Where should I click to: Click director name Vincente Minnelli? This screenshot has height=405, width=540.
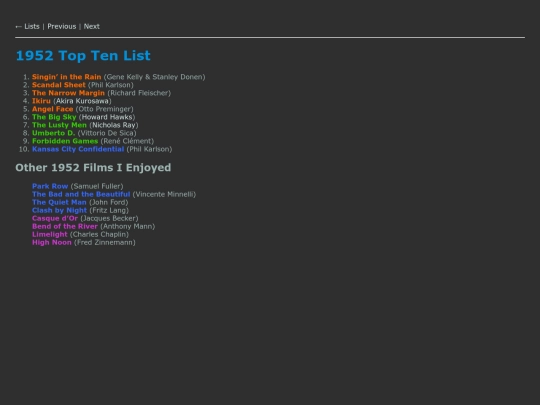(164, 194)
